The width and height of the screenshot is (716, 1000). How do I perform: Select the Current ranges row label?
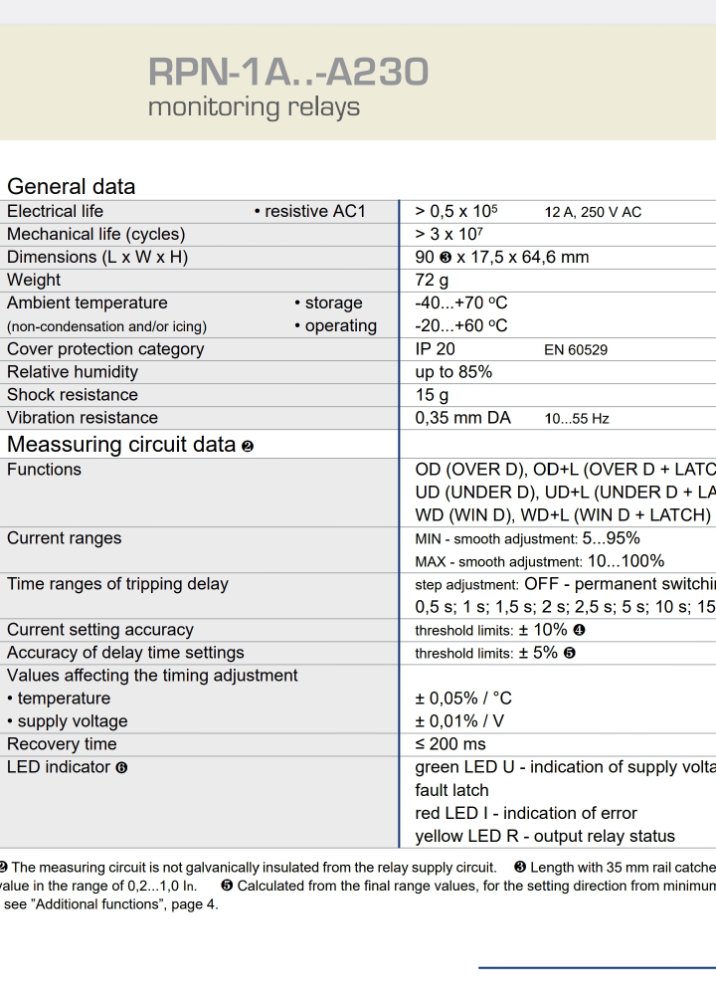[64, 538]
